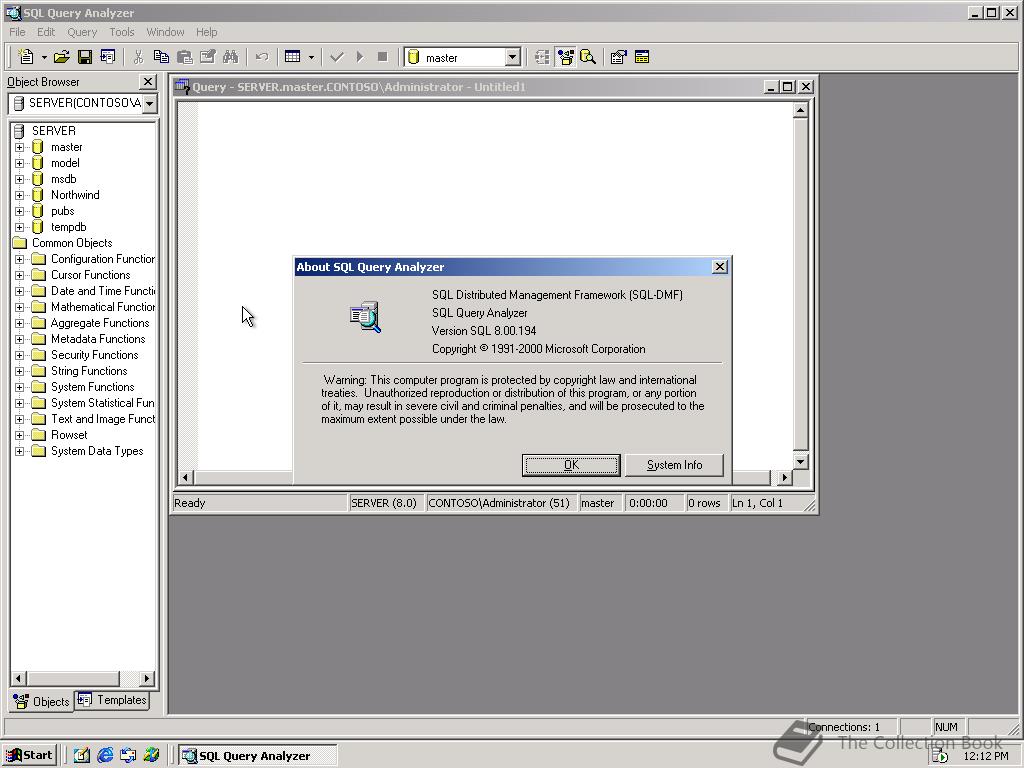The width and height of the screenshot is (1024, 768).
Task: Click the Save query toolbar icon
Action: click(84, 57)
